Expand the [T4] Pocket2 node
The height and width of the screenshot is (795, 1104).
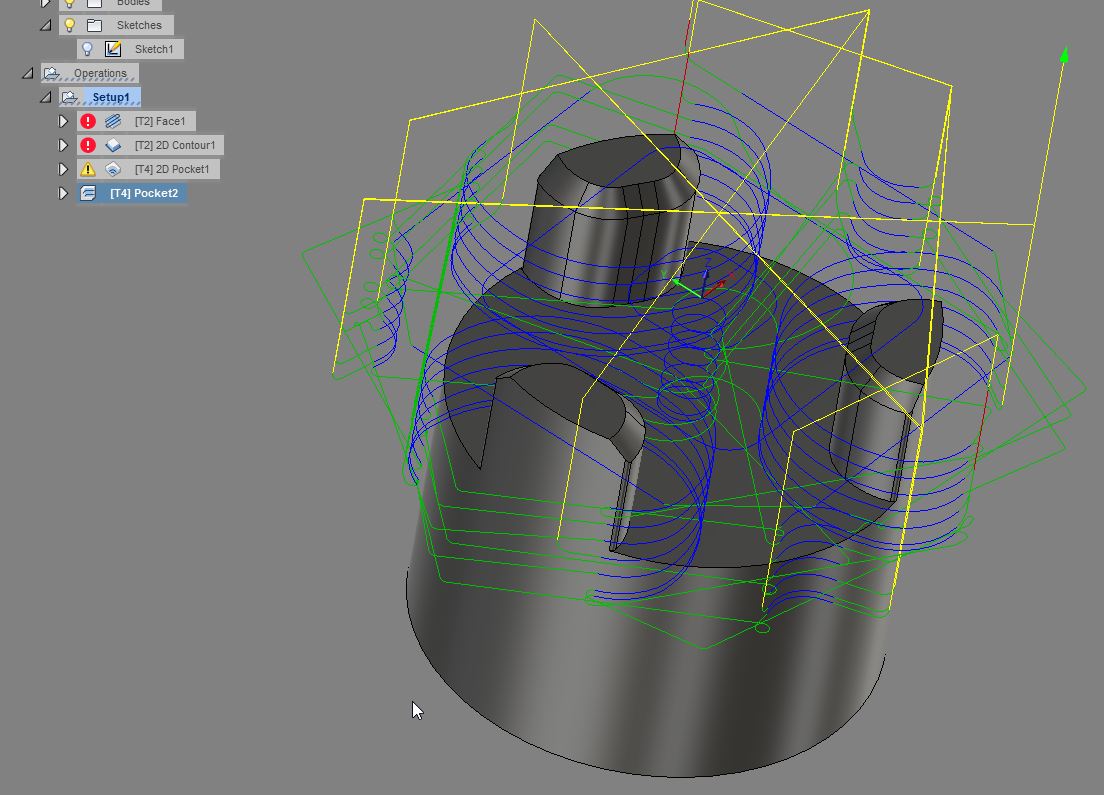click(63, 193)
